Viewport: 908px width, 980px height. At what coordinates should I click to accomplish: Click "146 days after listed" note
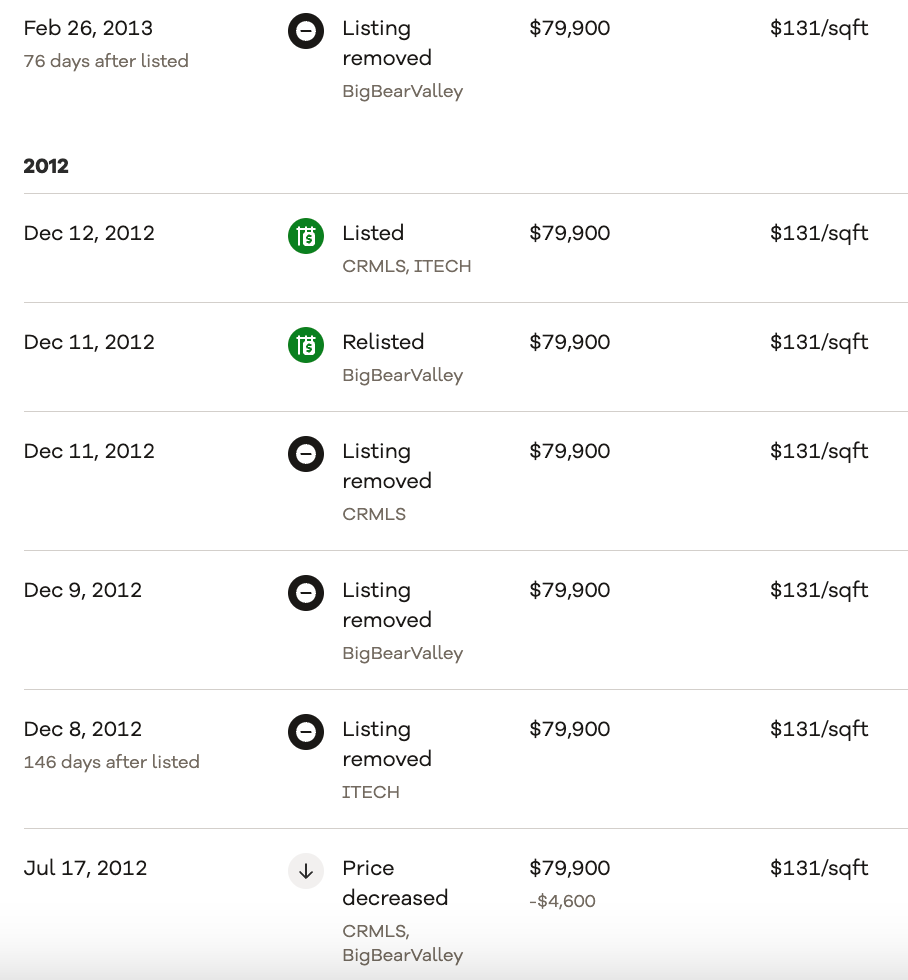(x=111, y=762)
